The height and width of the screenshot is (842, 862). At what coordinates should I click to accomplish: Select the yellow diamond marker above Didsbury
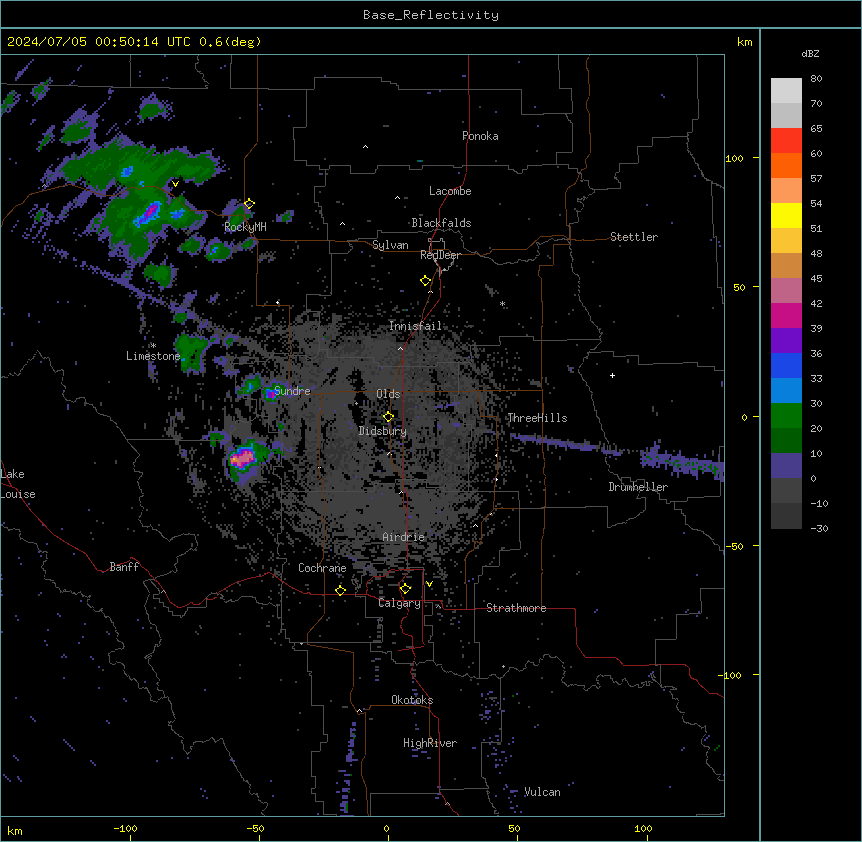388,417
